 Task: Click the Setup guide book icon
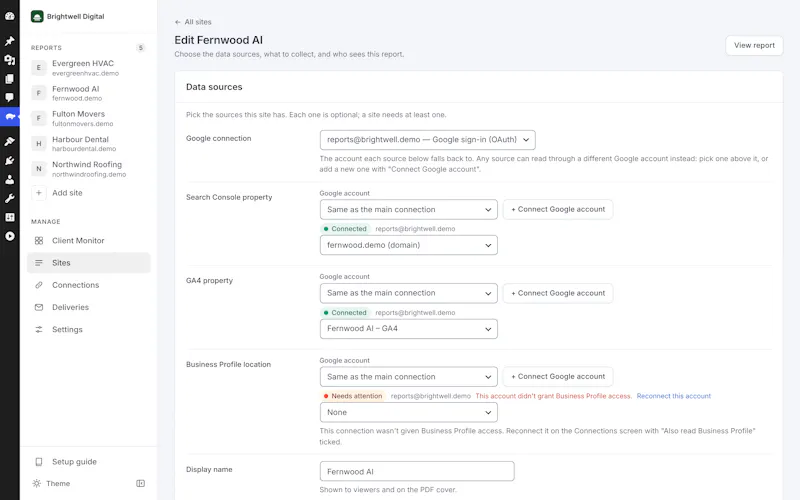coord(39,462)
